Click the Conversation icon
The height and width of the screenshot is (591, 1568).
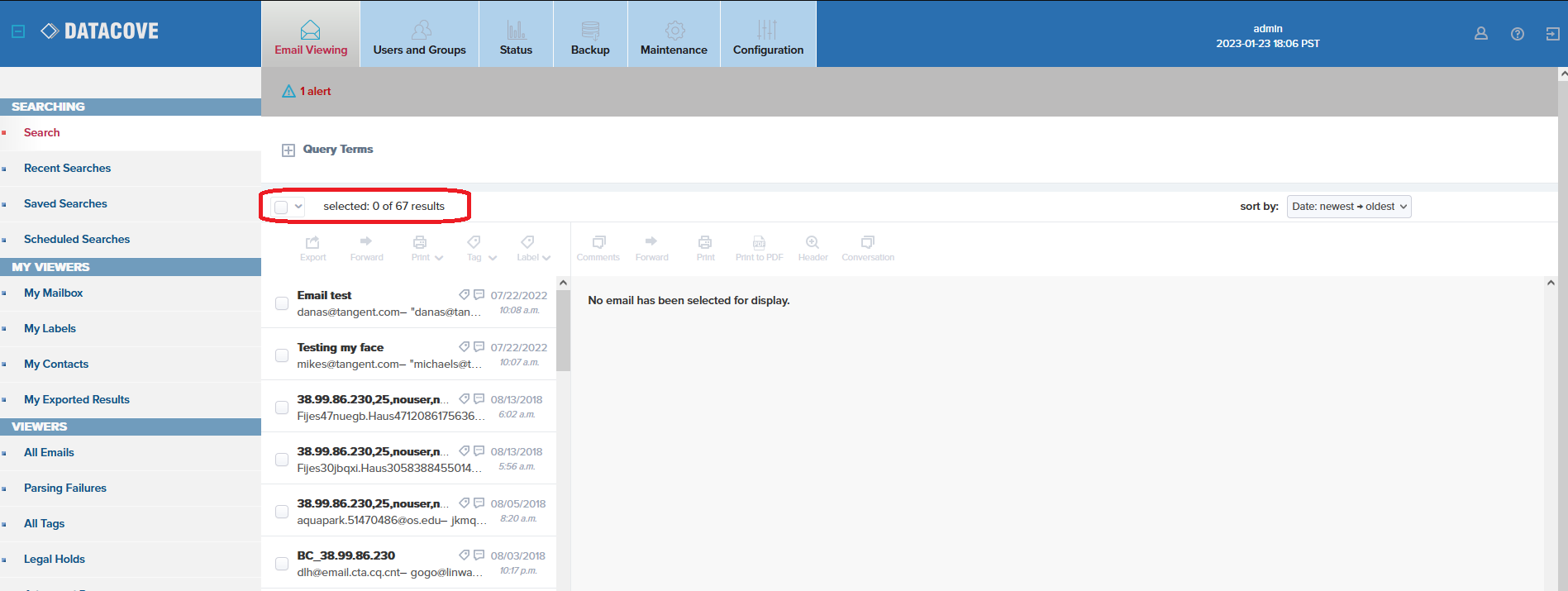click(867, 247)
